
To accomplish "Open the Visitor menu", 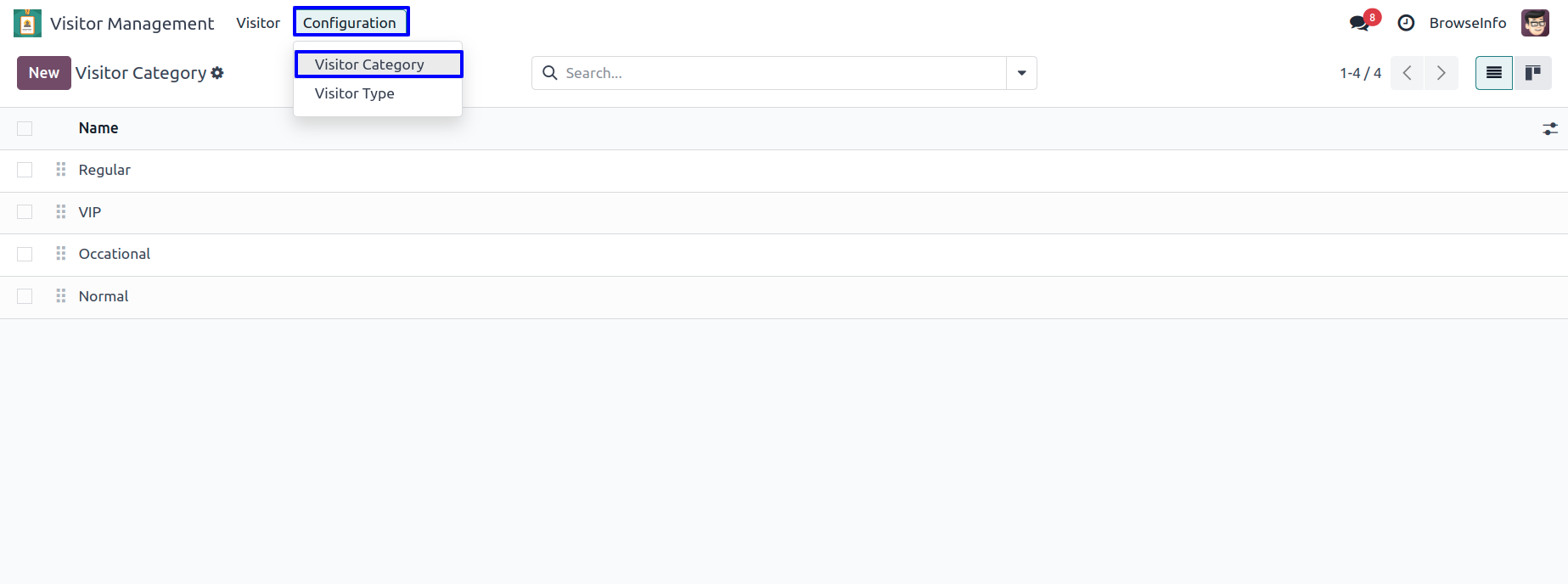I will tap(258, 23).
